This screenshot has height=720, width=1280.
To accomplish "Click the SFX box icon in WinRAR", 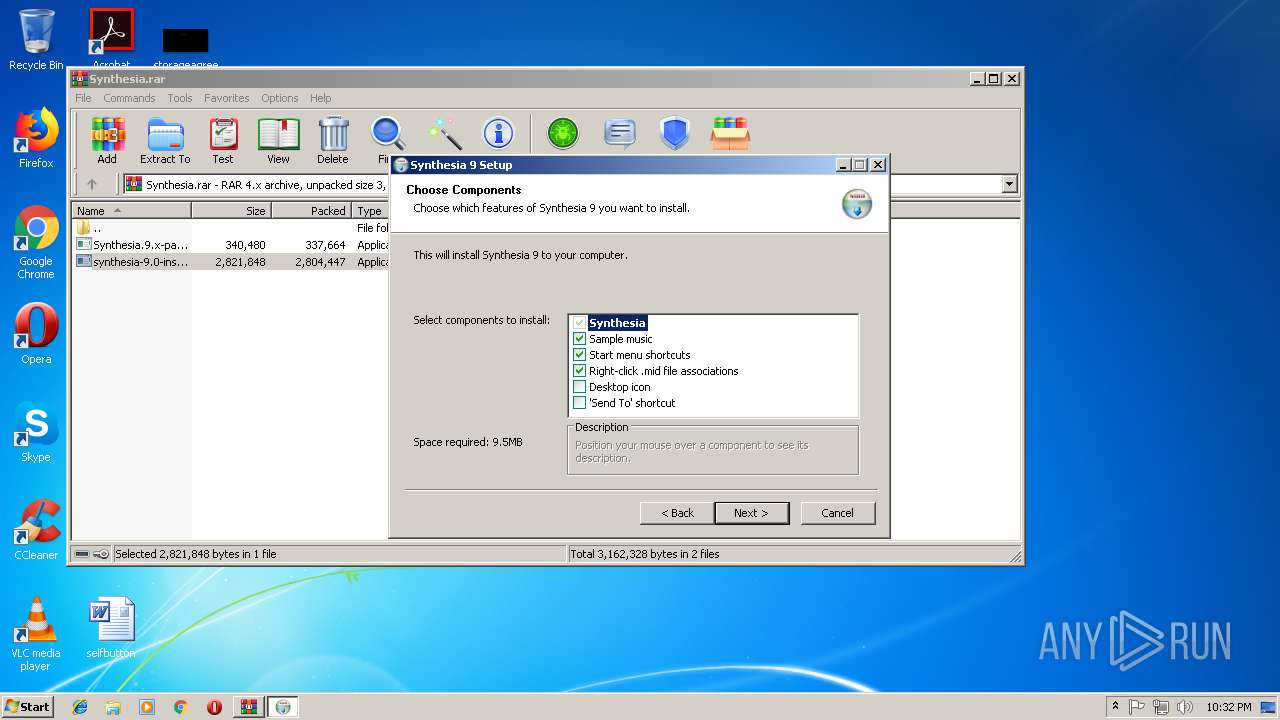I will pyautogui.click(x=731, y=133).
